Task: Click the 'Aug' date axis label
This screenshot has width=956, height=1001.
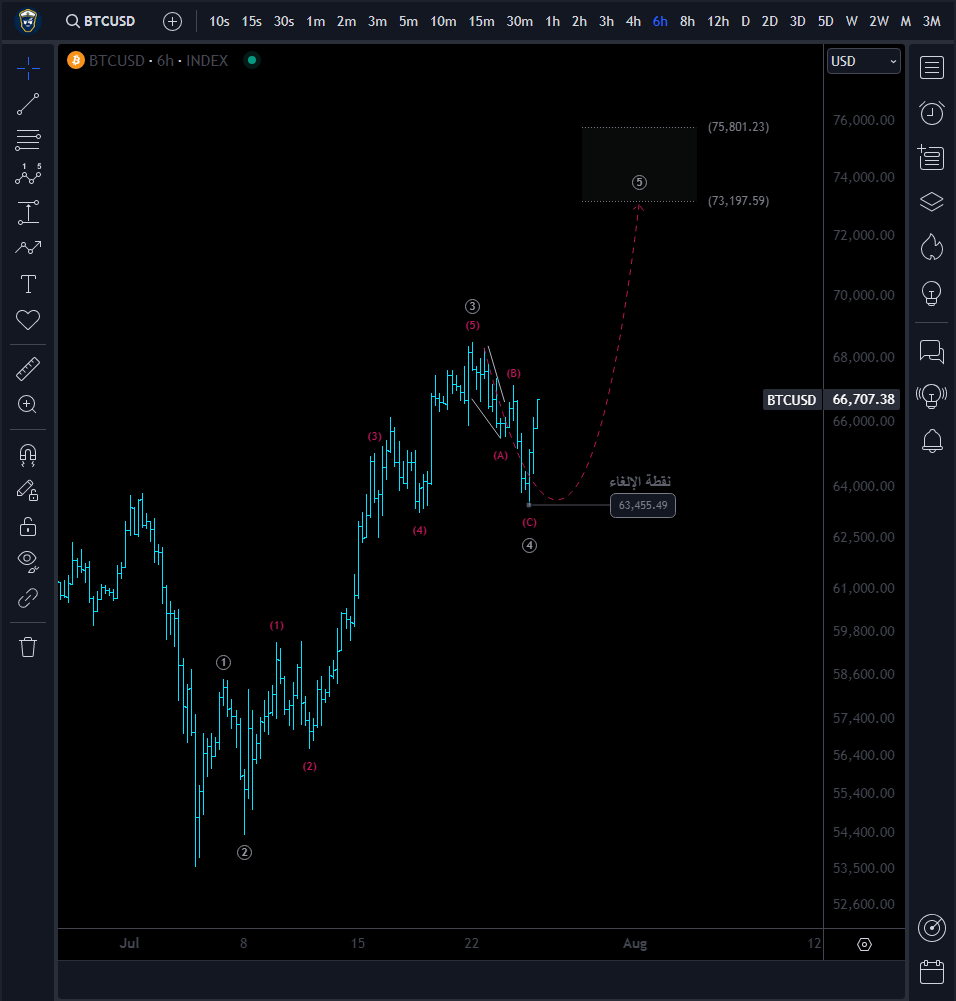Action: (635, 943)
